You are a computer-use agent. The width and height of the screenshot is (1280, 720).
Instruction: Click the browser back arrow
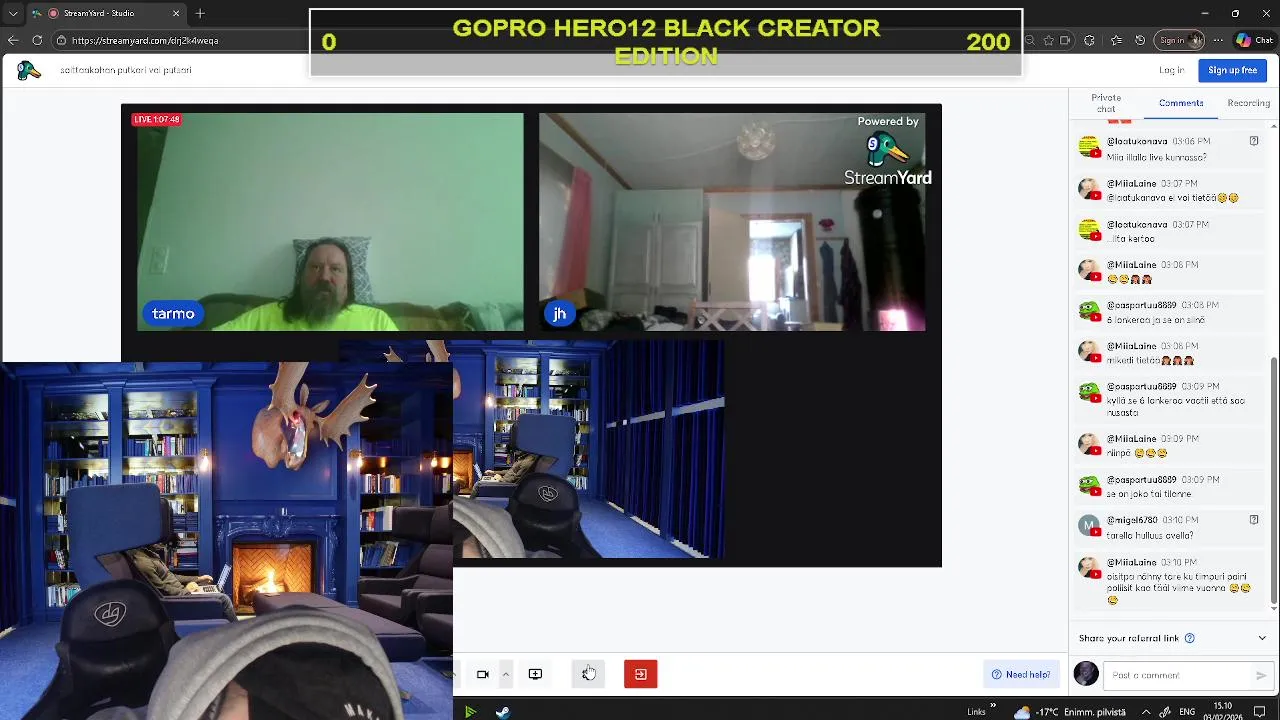(x=13, y=40)
